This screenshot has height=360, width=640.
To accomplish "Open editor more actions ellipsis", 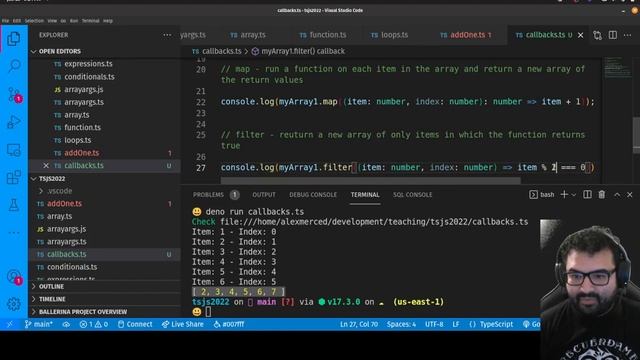I will coord(627,35).
